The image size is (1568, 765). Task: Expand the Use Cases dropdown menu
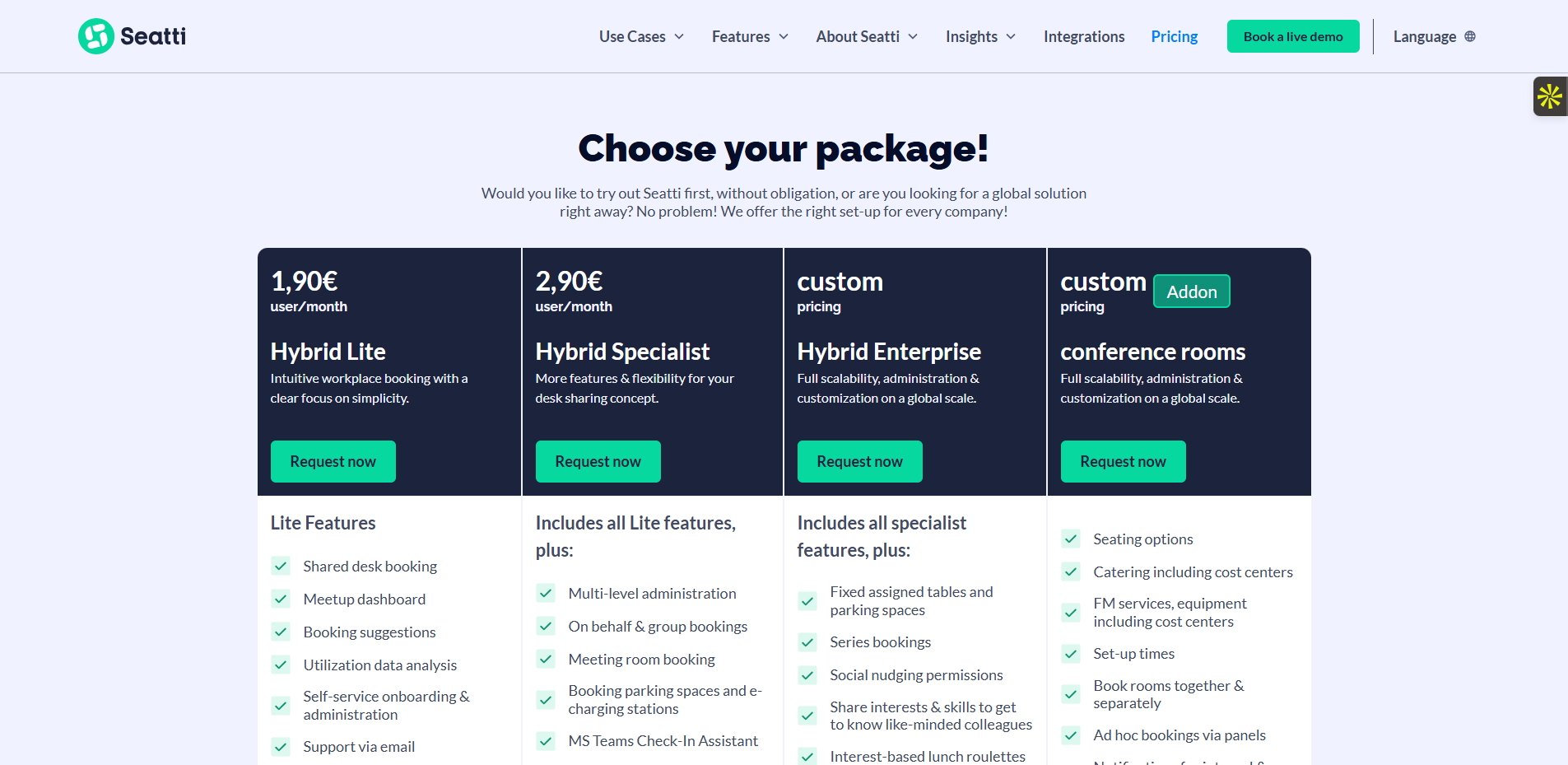point(641,36)
